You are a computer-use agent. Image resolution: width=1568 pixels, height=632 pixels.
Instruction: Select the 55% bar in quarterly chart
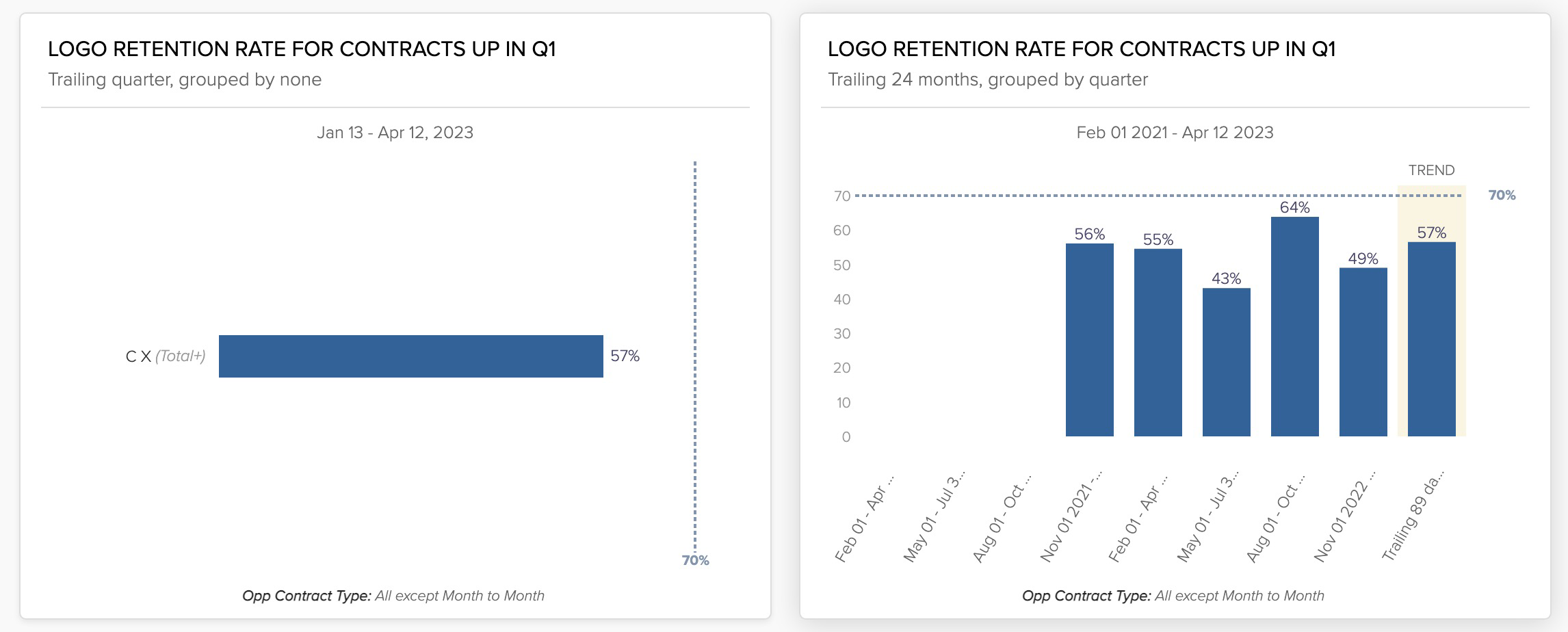pyautogui.click(x=1158, y=343)
